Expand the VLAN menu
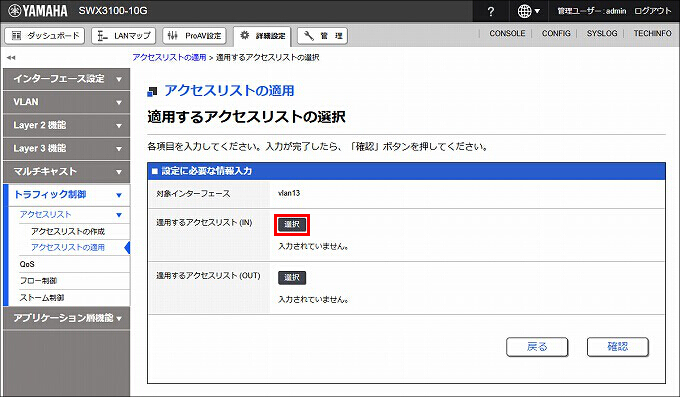Image resolution: width=680 pixels, height=397 pixels. (66, 102)
